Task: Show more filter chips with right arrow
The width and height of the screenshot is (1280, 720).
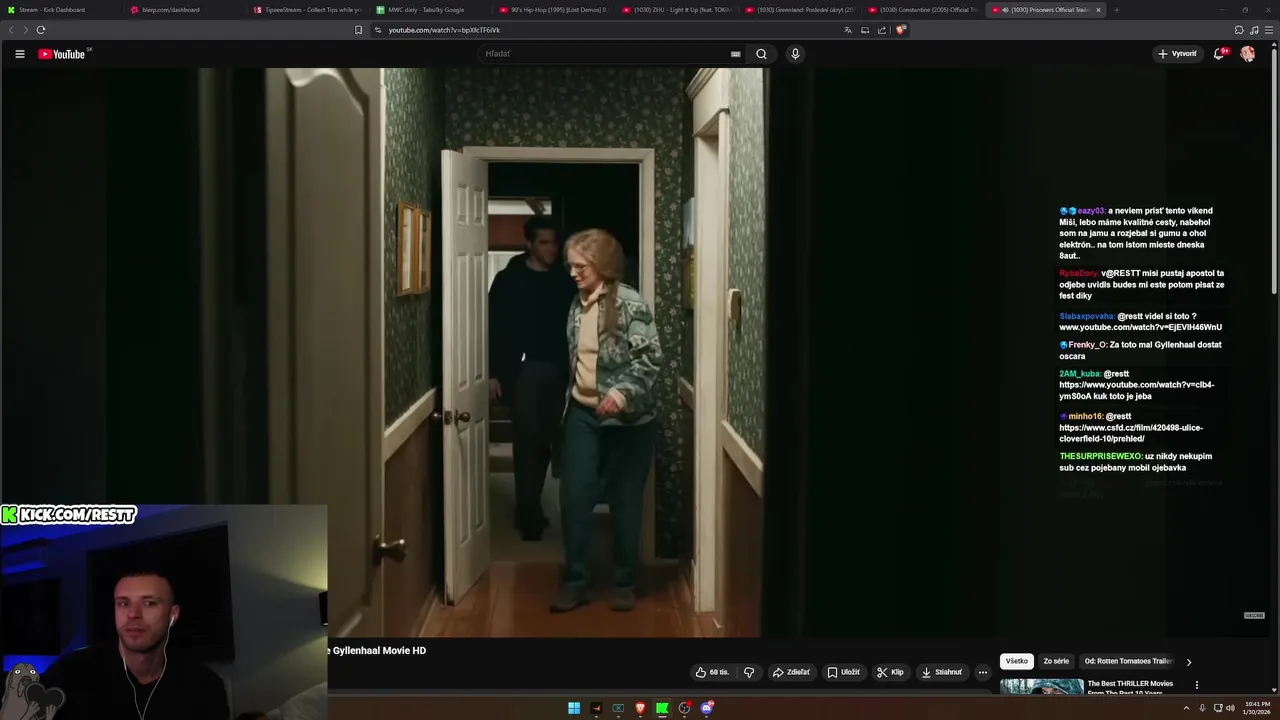Action: click(1189, 662)
